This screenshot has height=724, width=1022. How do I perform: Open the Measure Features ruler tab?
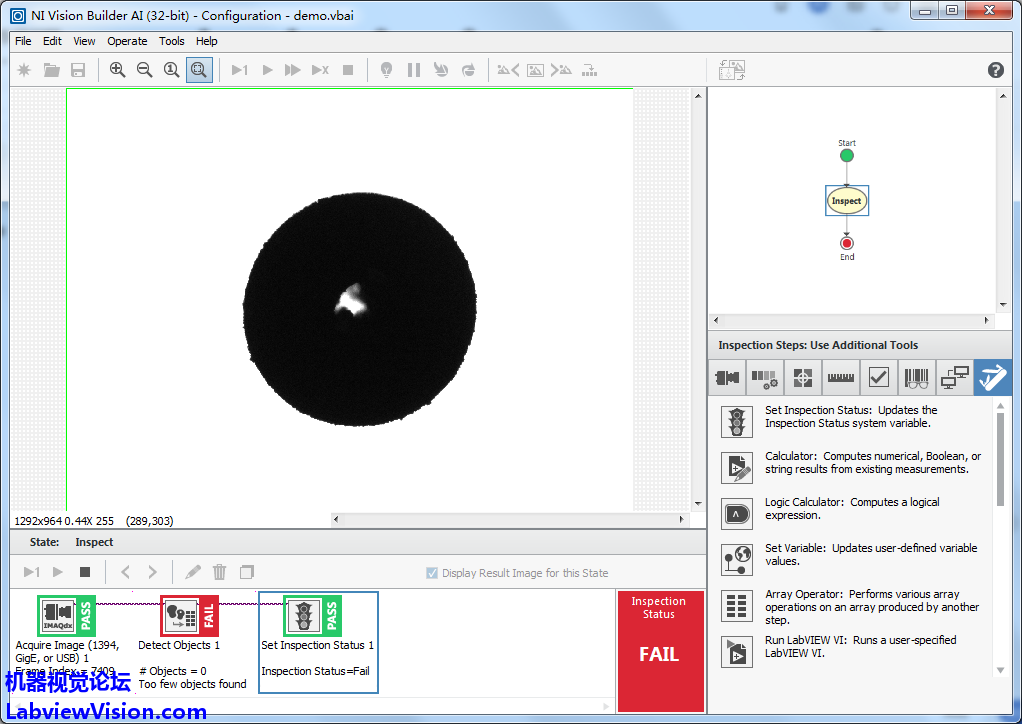[x=841, y=378]
